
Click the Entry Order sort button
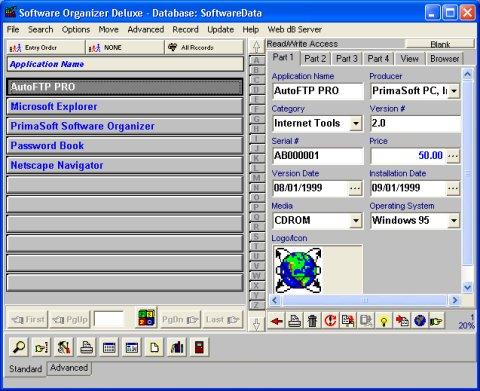tap(46, 47)
